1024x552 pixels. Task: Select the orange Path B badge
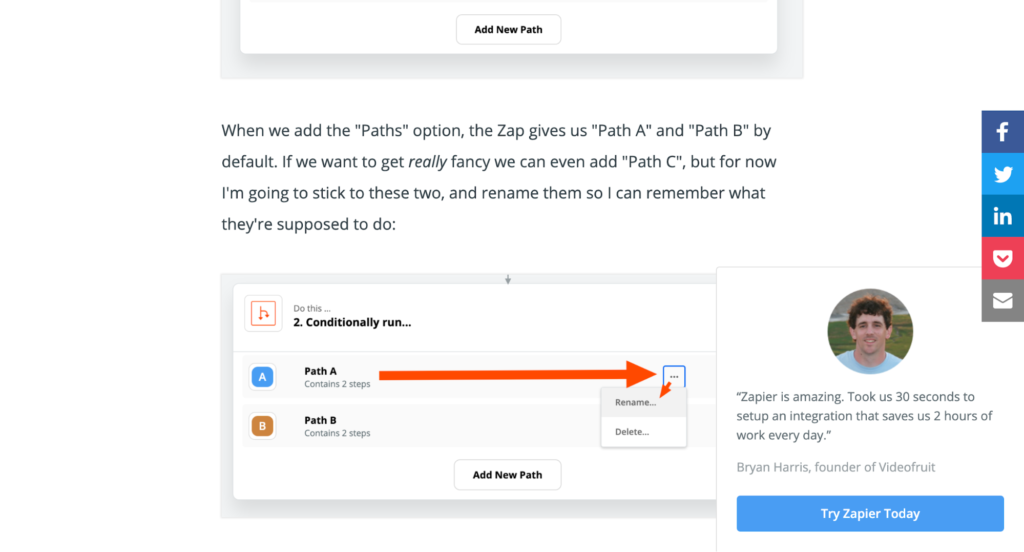coord(263,426)
